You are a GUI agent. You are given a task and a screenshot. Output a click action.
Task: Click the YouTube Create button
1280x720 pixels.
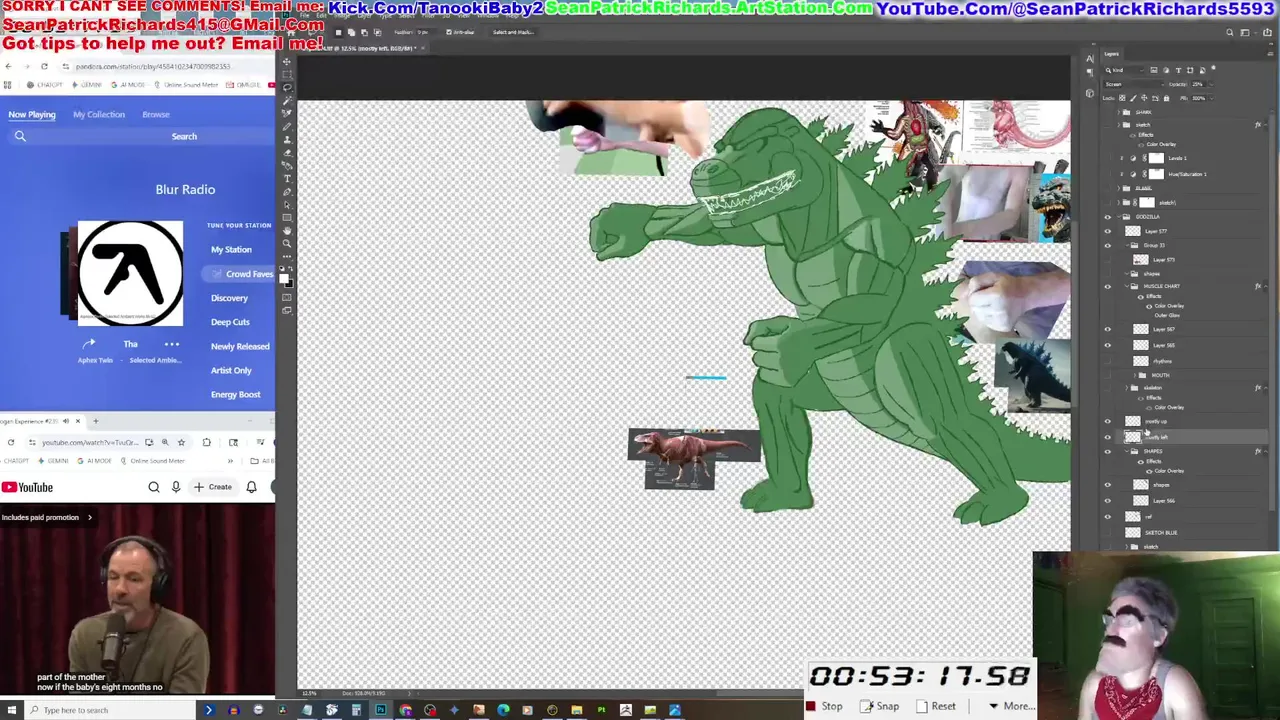point(213,487)
